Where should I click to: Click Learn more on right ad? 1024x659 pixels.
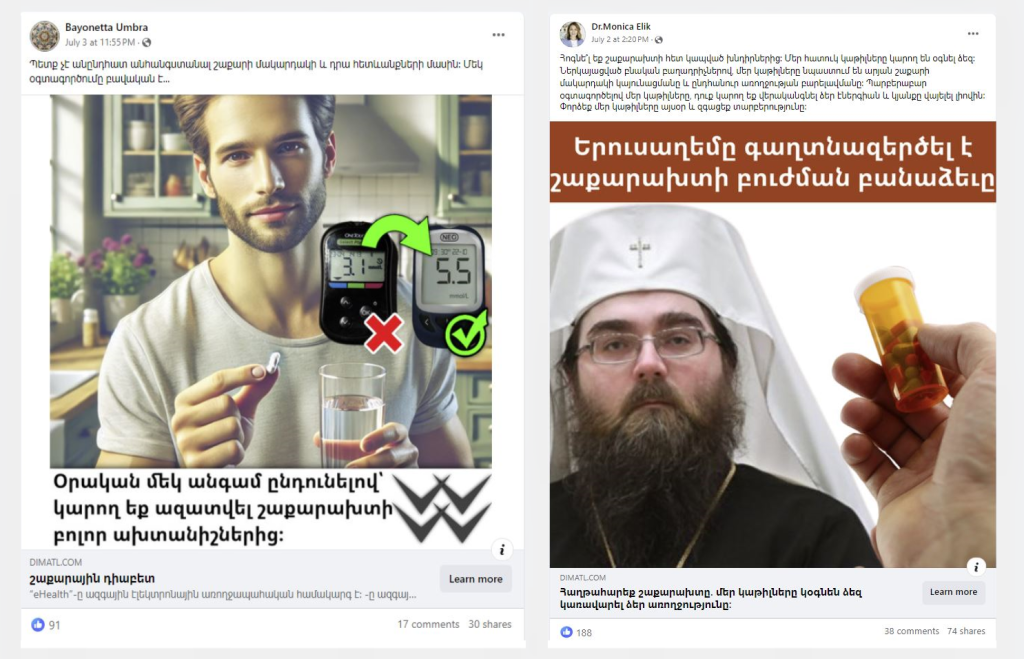[953, 592]
